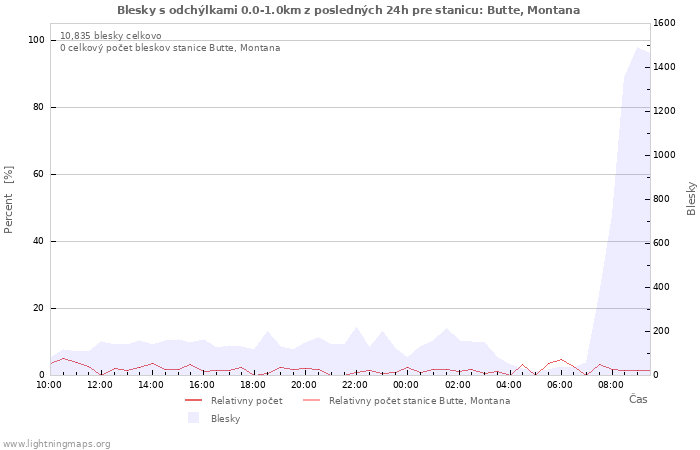Viewport: 700px width, 450px height.
Task: Click the 100 percent left axis value
Action: [x=37, y=40]
